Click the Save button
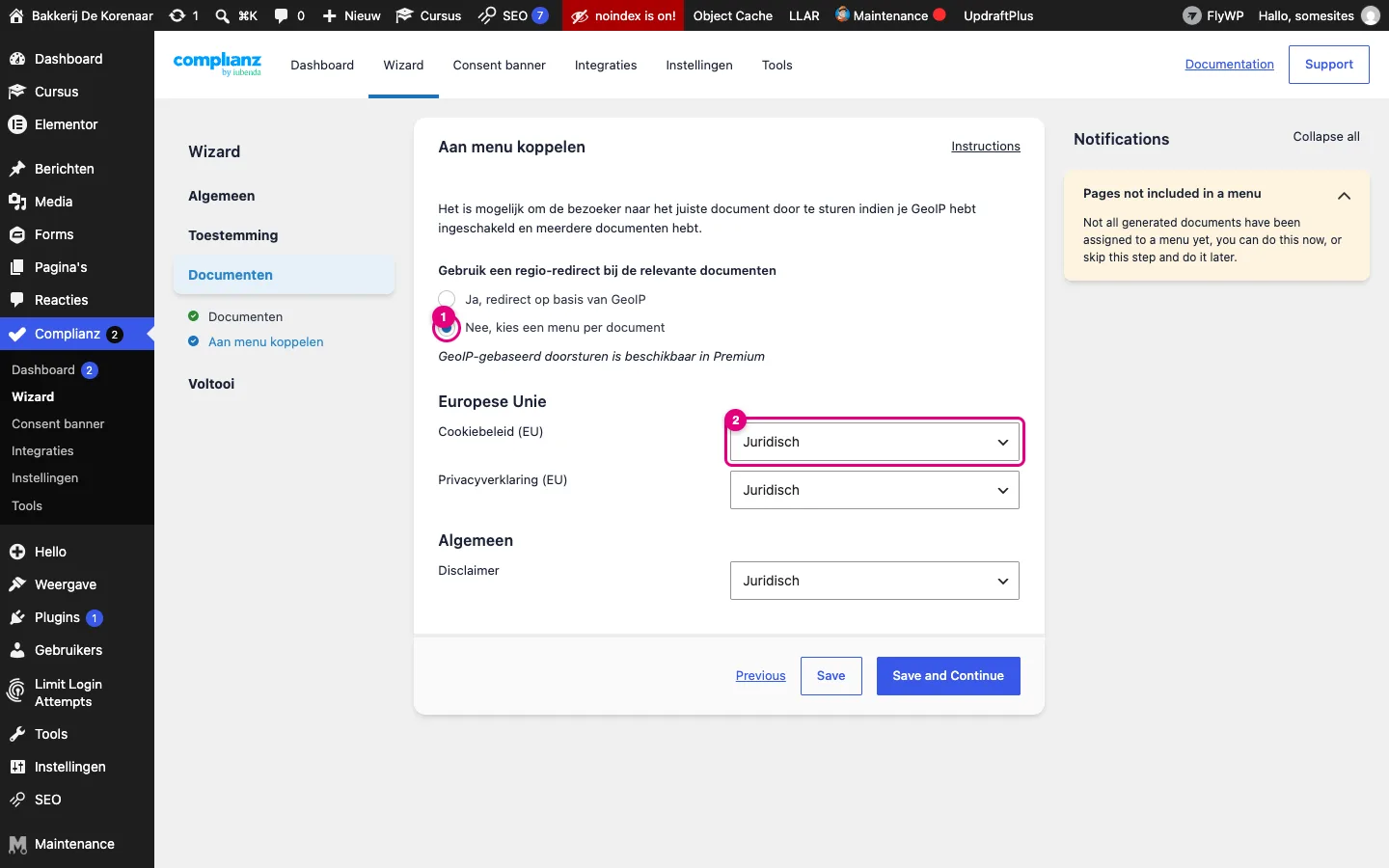This screenshot has width=1389, height=868. [831, 676]
